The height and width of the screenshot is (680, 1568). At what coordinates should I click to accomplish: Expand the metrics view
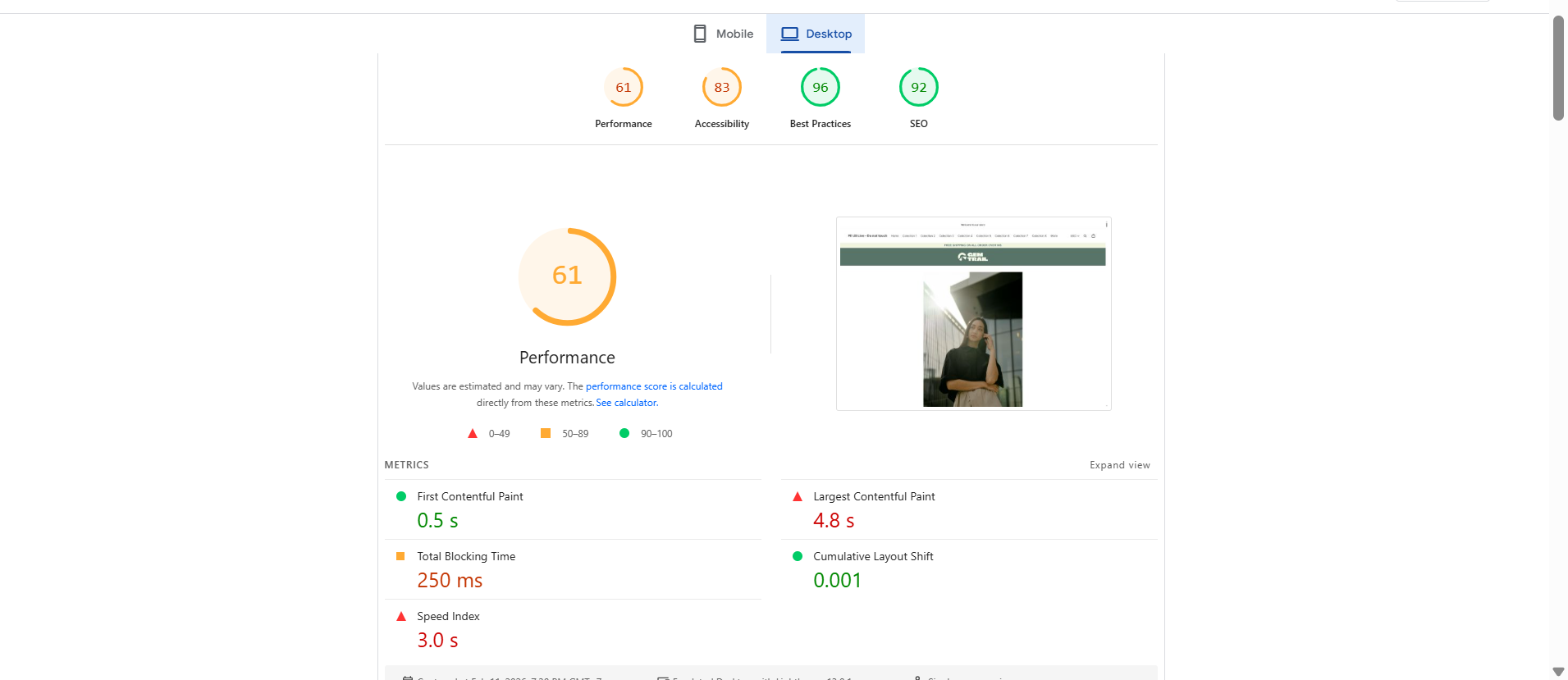[x=1119, y=465]
